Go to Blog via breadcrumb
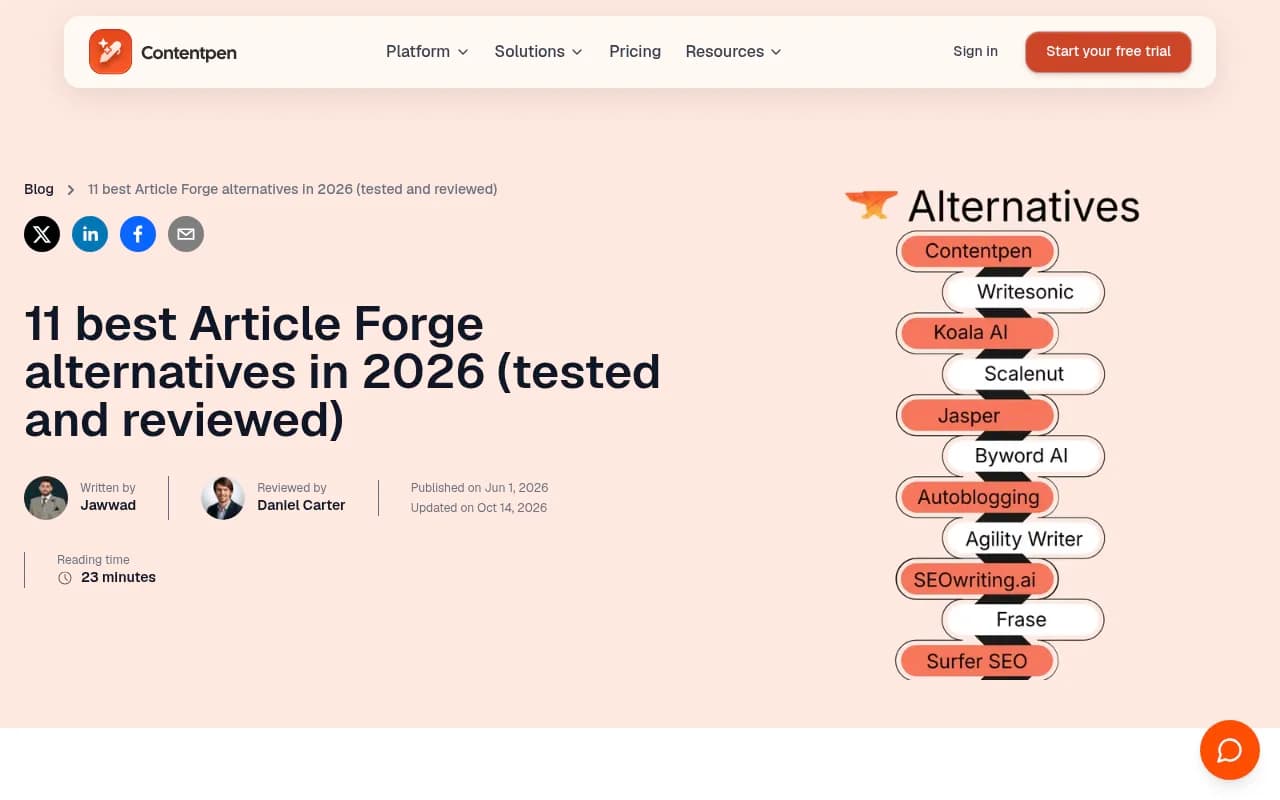 click(x=39, y=190)
